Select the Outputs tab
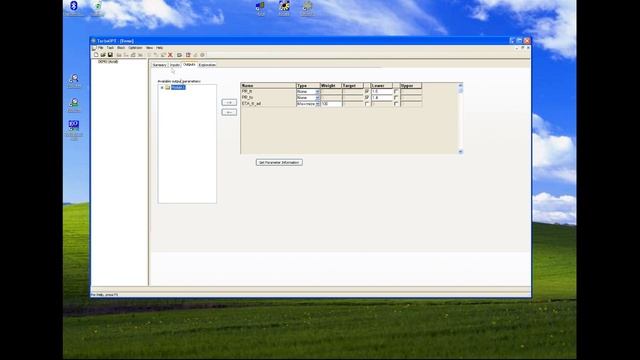 tap(189, 64)
